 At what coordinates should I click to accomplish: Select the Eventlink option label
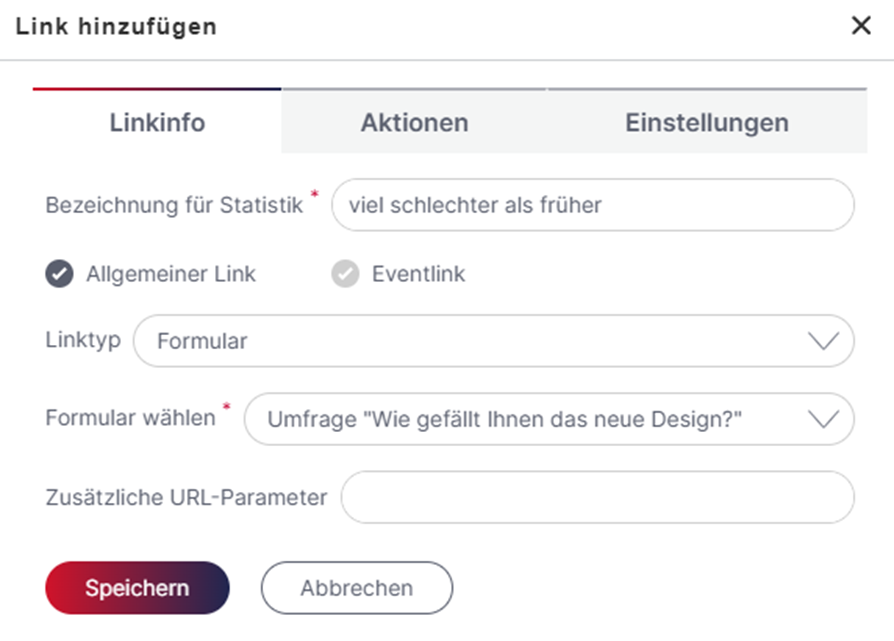coord(418,274)
